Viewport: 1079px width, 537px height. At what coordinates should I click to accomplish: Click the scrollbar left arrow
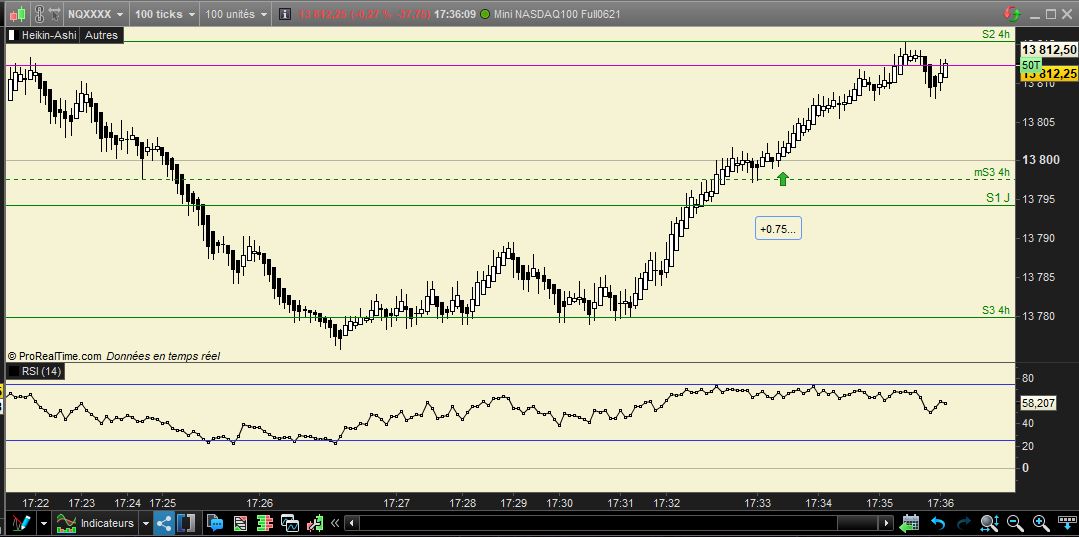[351, 523]
